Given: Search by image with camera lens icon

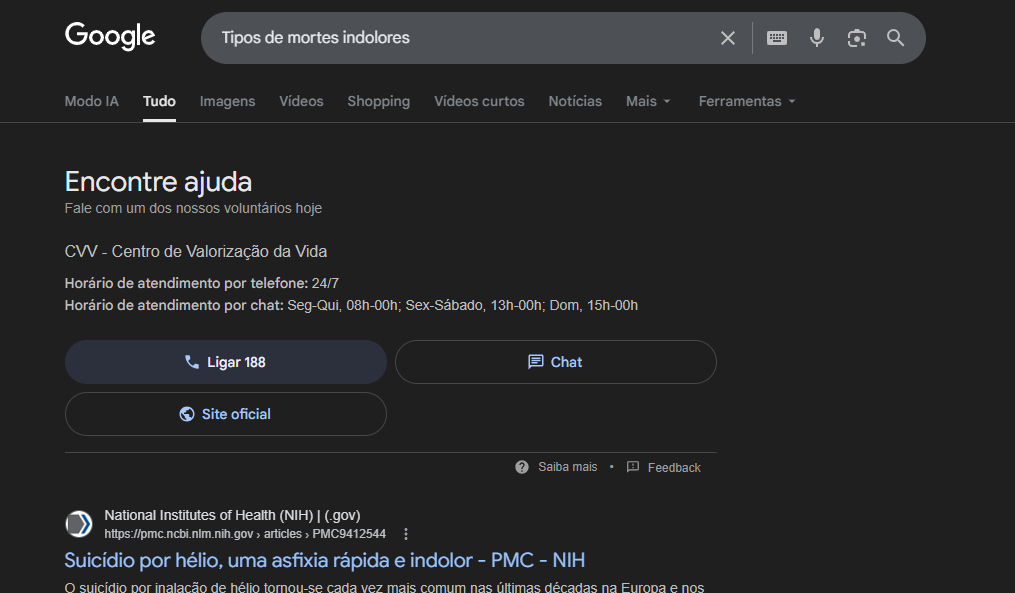Looking at the screenshot, I should [856, 38].
